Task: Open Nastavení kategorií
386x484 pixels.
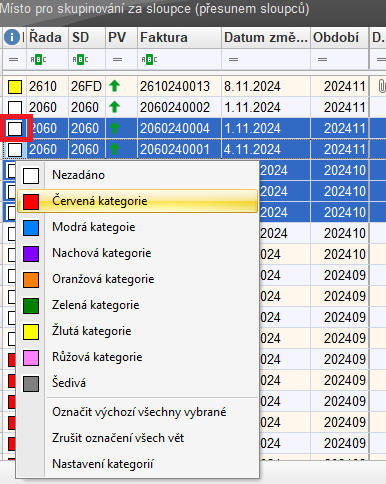Action: 137,464
